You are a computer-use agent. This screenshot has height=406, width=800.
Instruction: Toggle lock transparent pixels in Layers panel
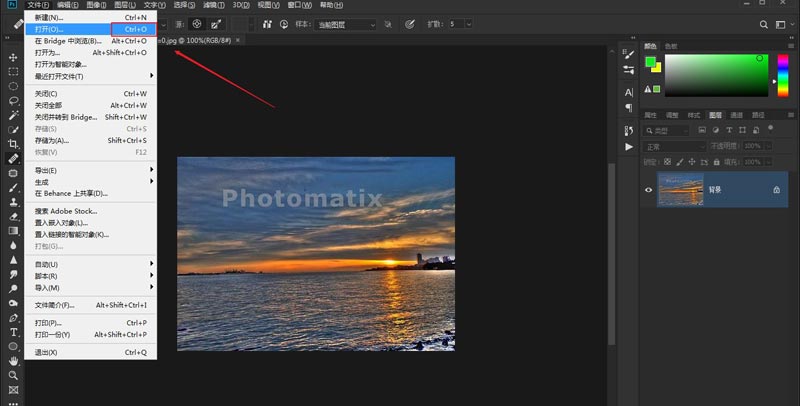(669, 160)
